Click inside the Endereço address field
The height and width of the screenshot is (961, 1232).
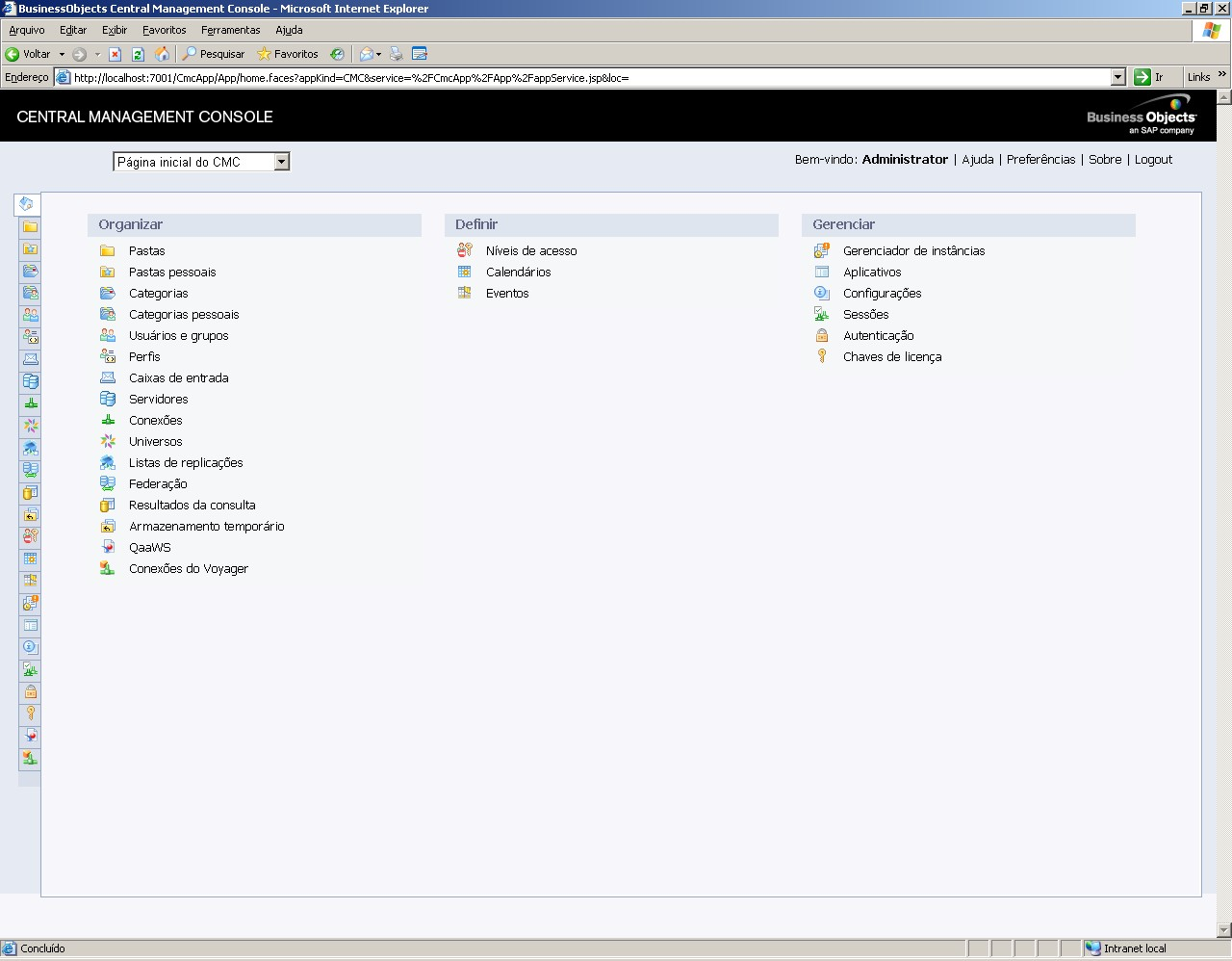(577, 77)
